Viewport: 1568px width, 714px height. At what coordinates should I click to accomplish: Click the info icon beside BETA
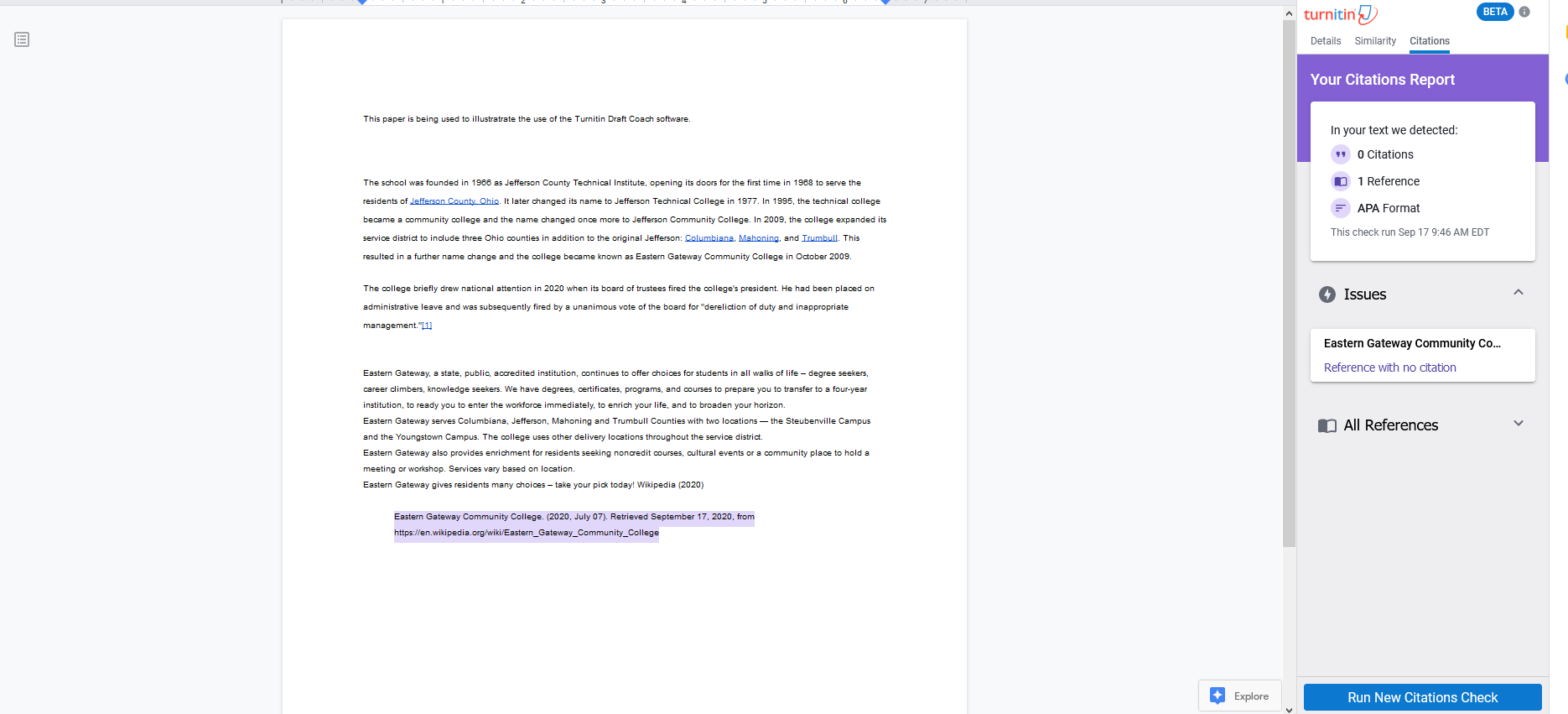click(1524, 12)
